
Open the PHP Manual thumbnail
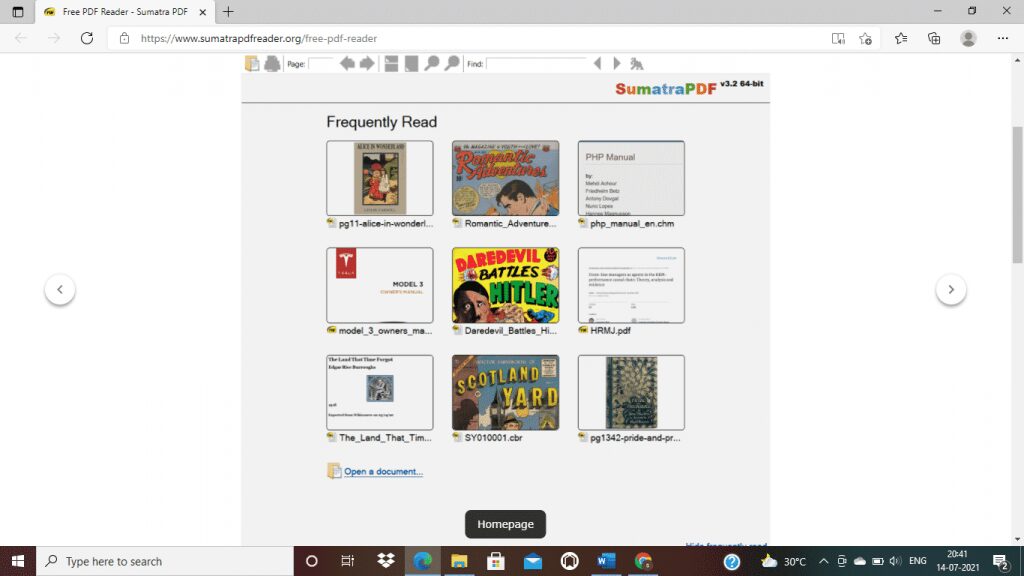(x=631, y=178)
